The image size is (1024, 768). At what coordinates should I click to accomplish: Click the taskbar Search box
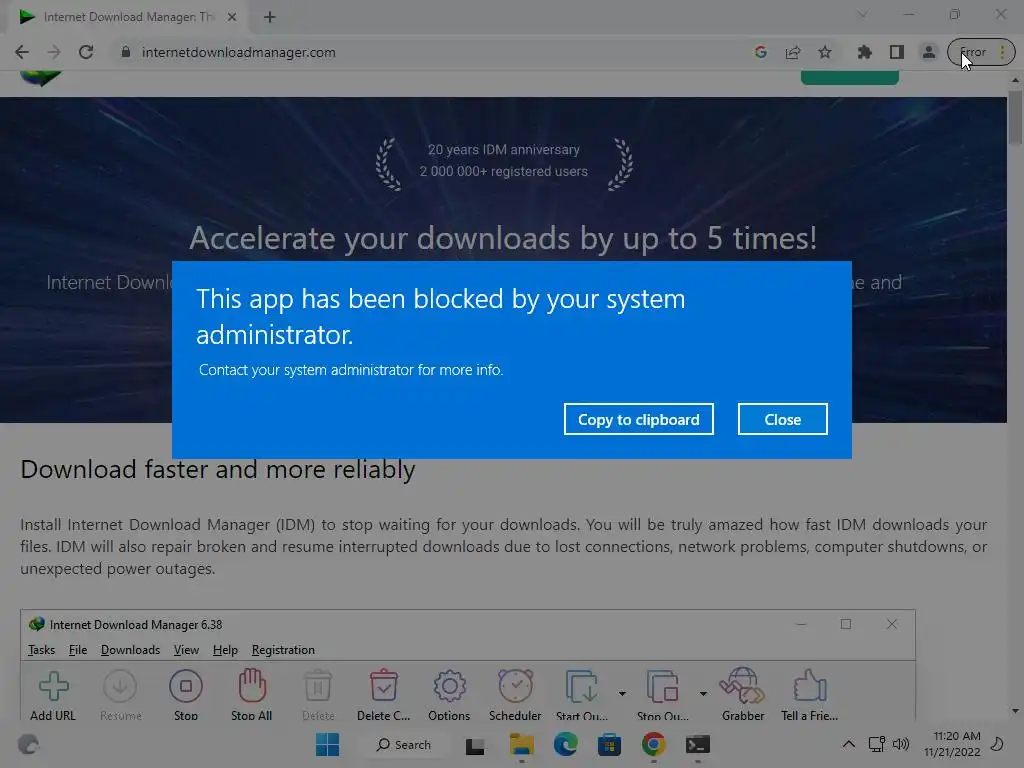pos(404,744)
